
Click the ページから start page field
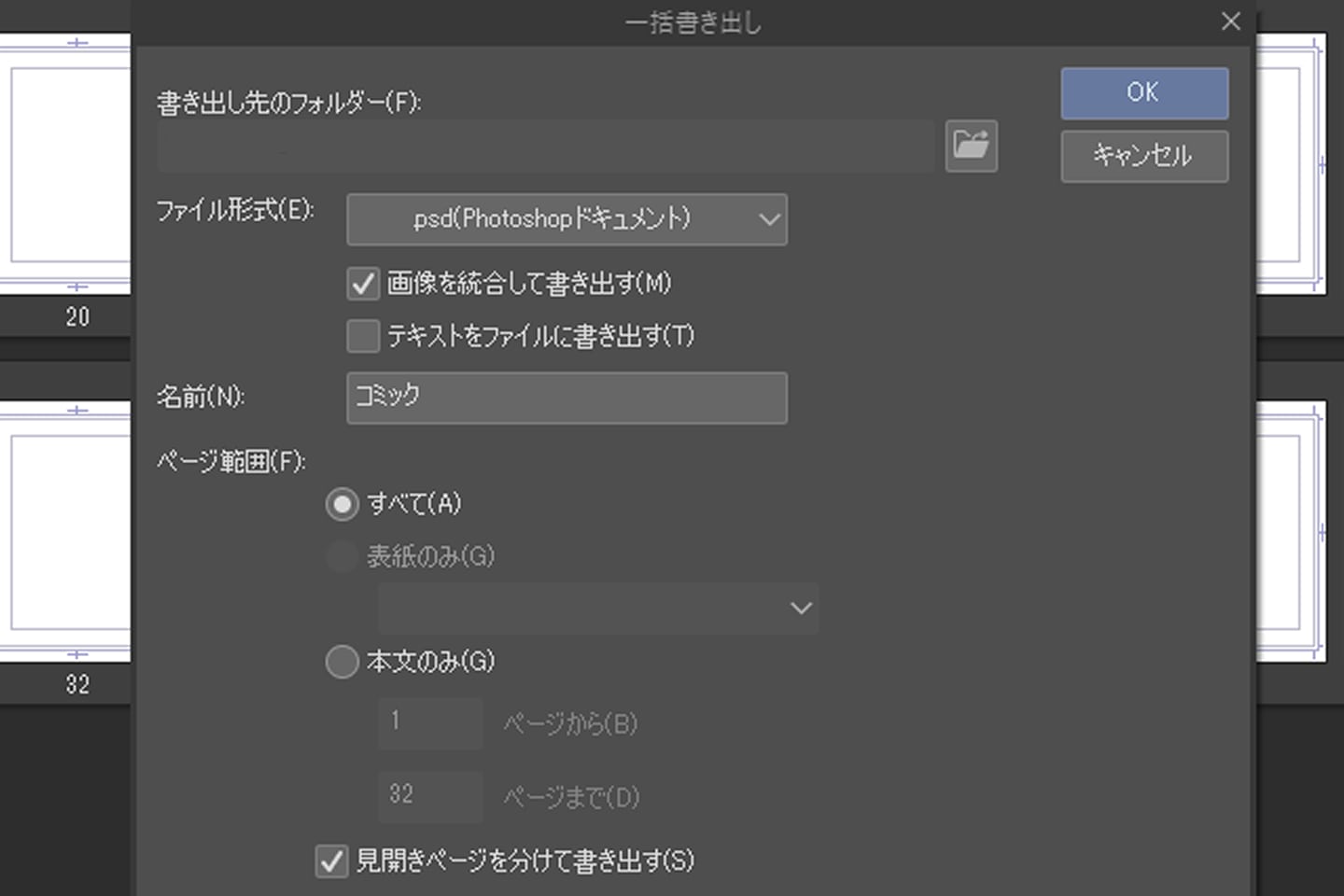pyautogui.click(x=430, y=723)
